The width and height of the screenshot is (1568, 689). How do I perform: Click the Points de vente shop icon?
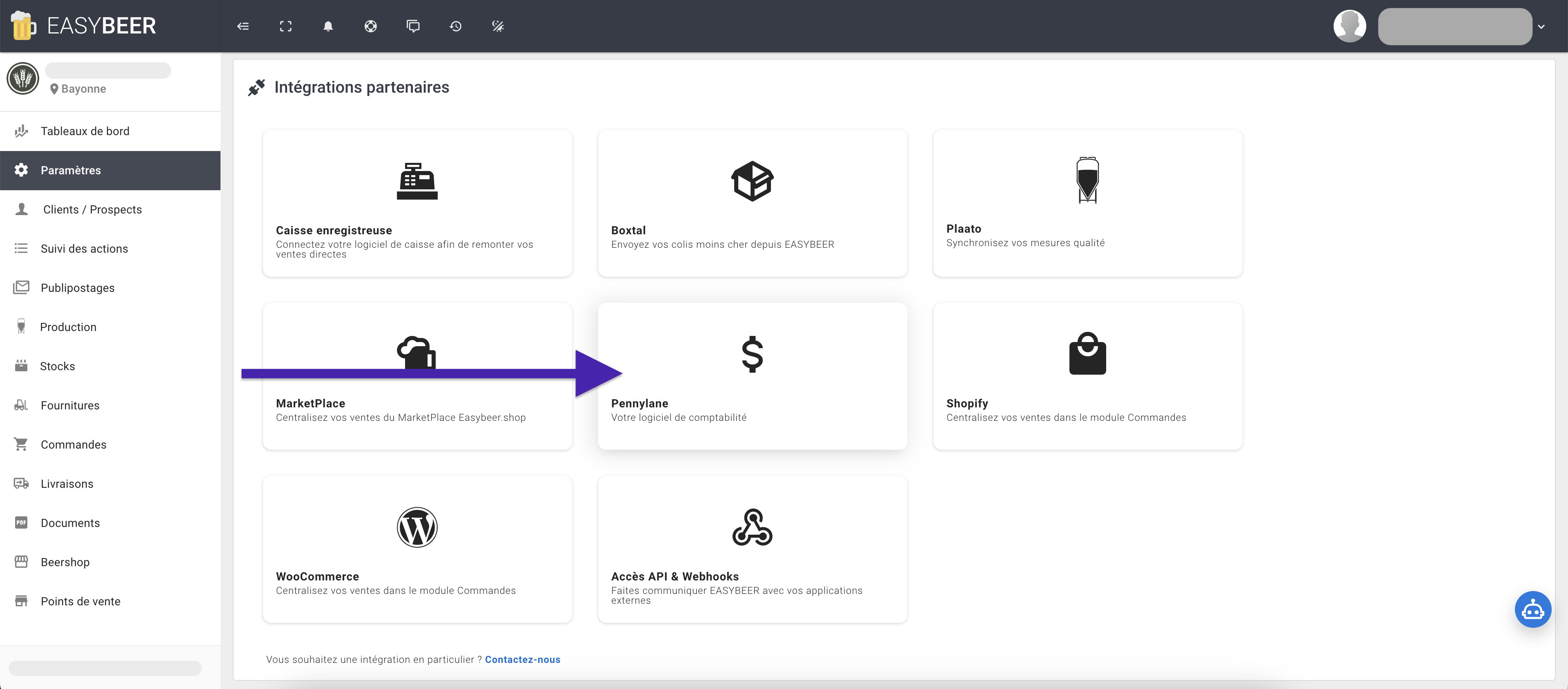21,601
